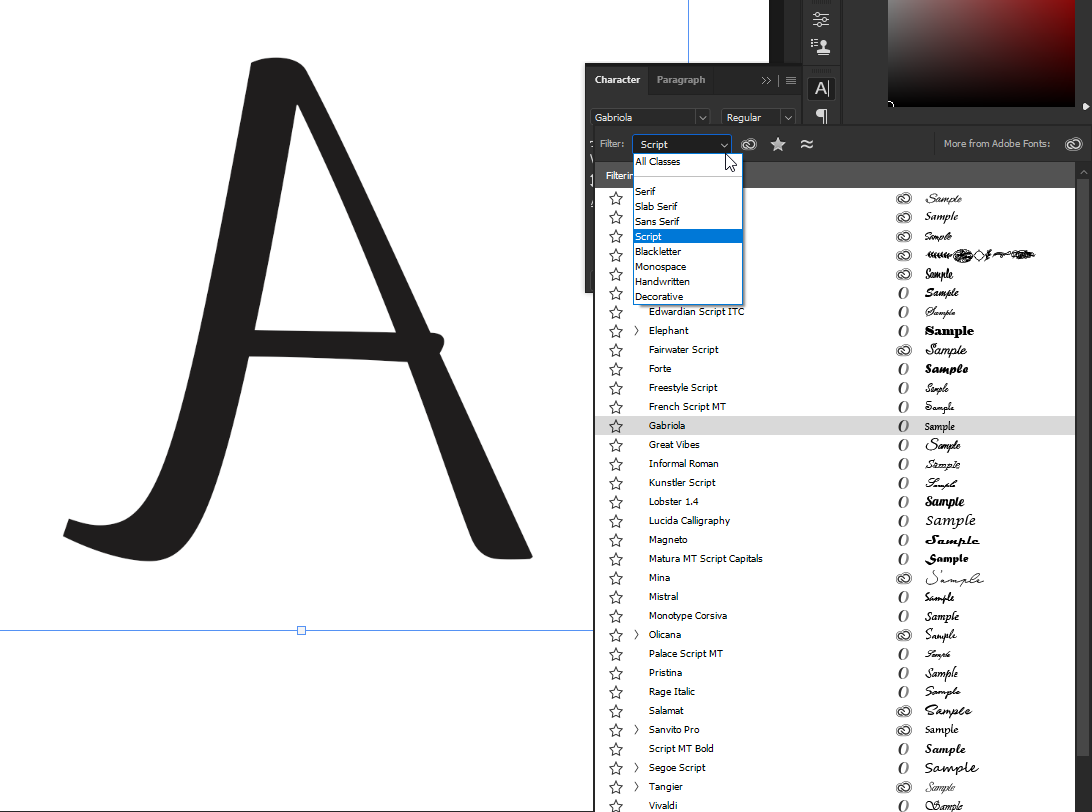
Task: Expand the Elephant font family chevron
Action: pos(637,330)
